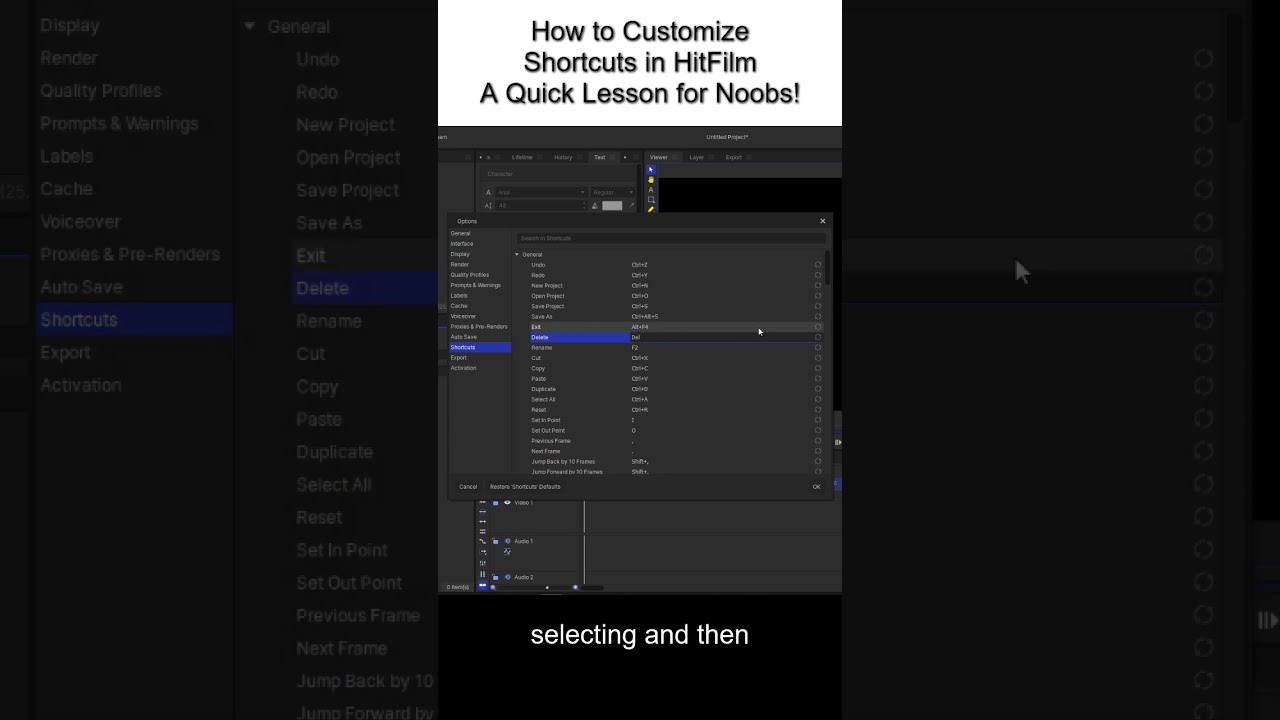Select the Rename shortcut row
1280x720 pixels.
[x=675, y=348]
